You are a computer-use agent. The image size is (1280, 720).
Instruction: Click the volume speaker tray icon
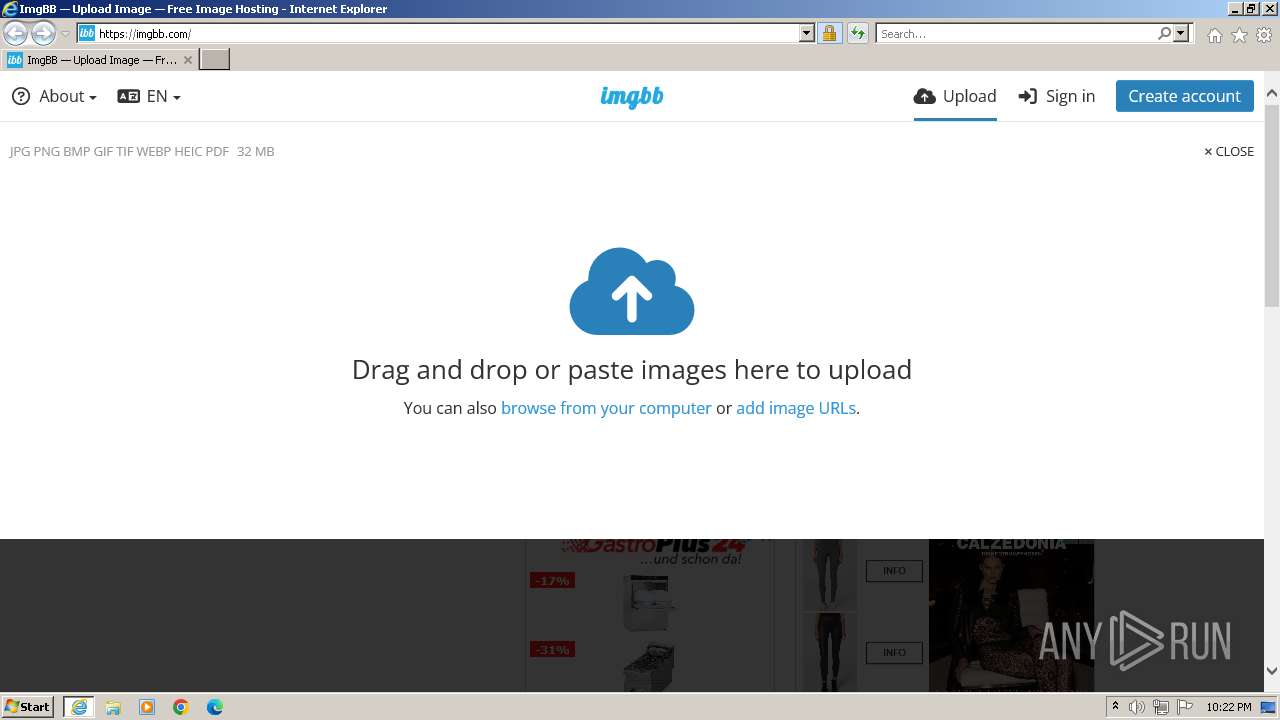click(x=1137, y=707)
